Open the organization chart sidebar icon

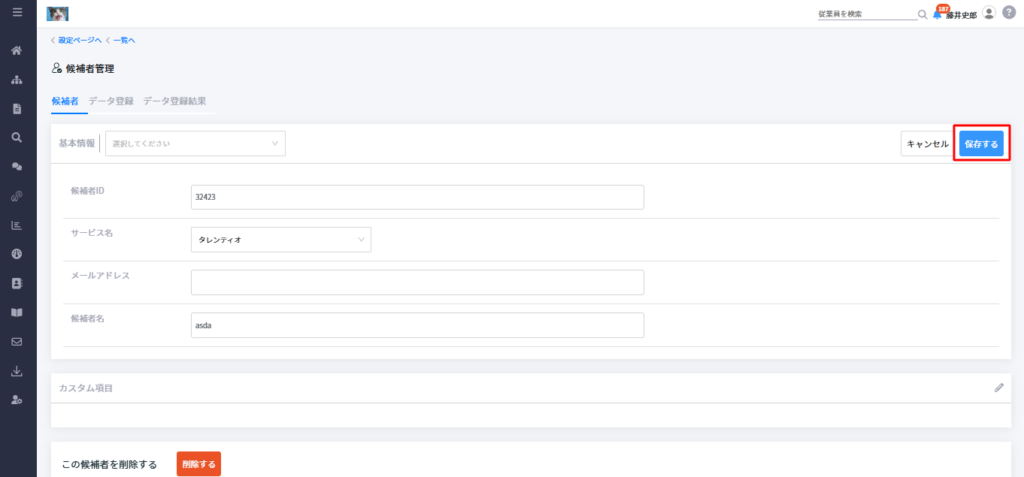click(x=18, y=80)
